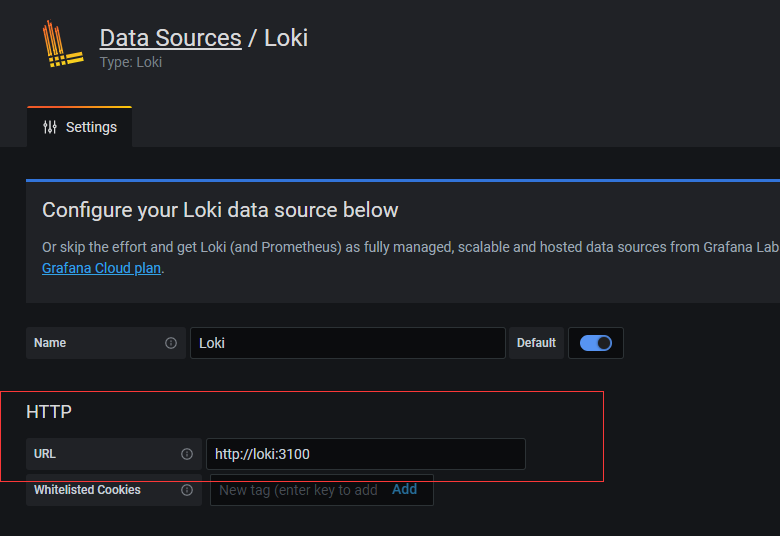Open the Settings tab
Screen dimensions: 780x536
pyautogui.click(x=80, y=127)
